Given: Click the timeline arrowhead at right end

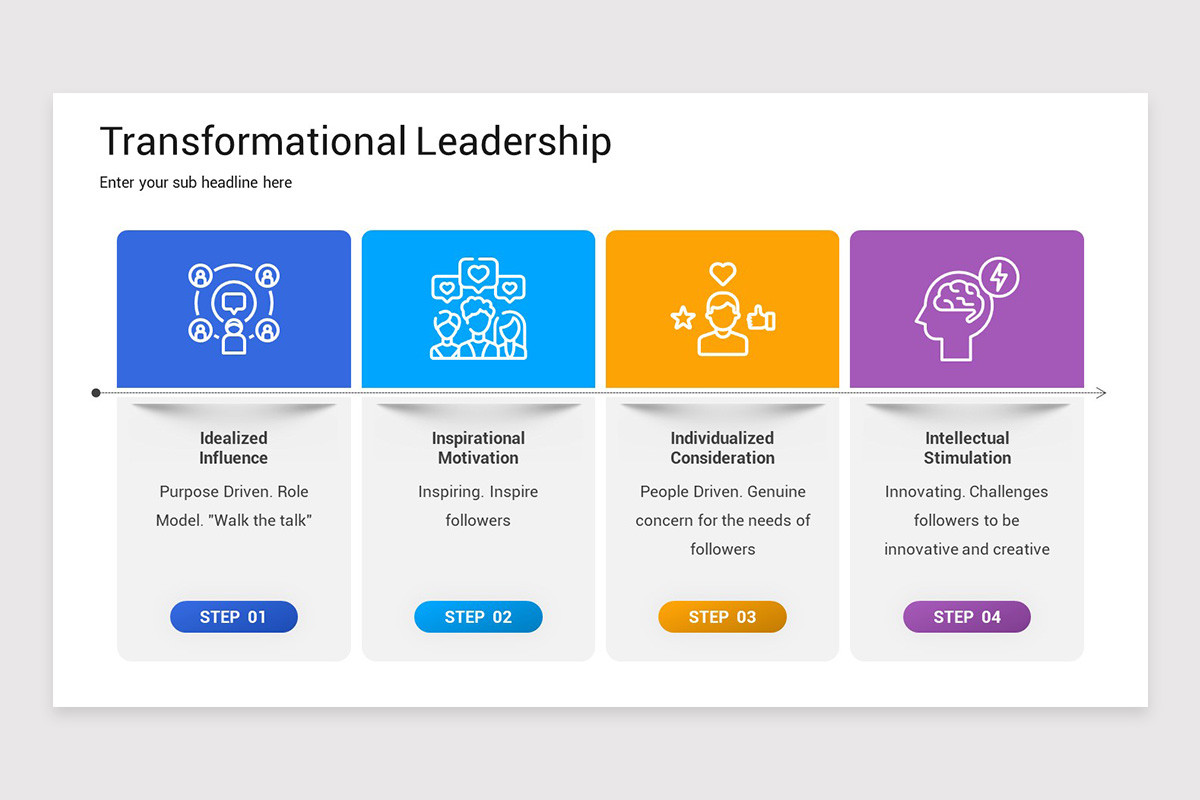Looking at the screenshot, I should point(1101,393).
